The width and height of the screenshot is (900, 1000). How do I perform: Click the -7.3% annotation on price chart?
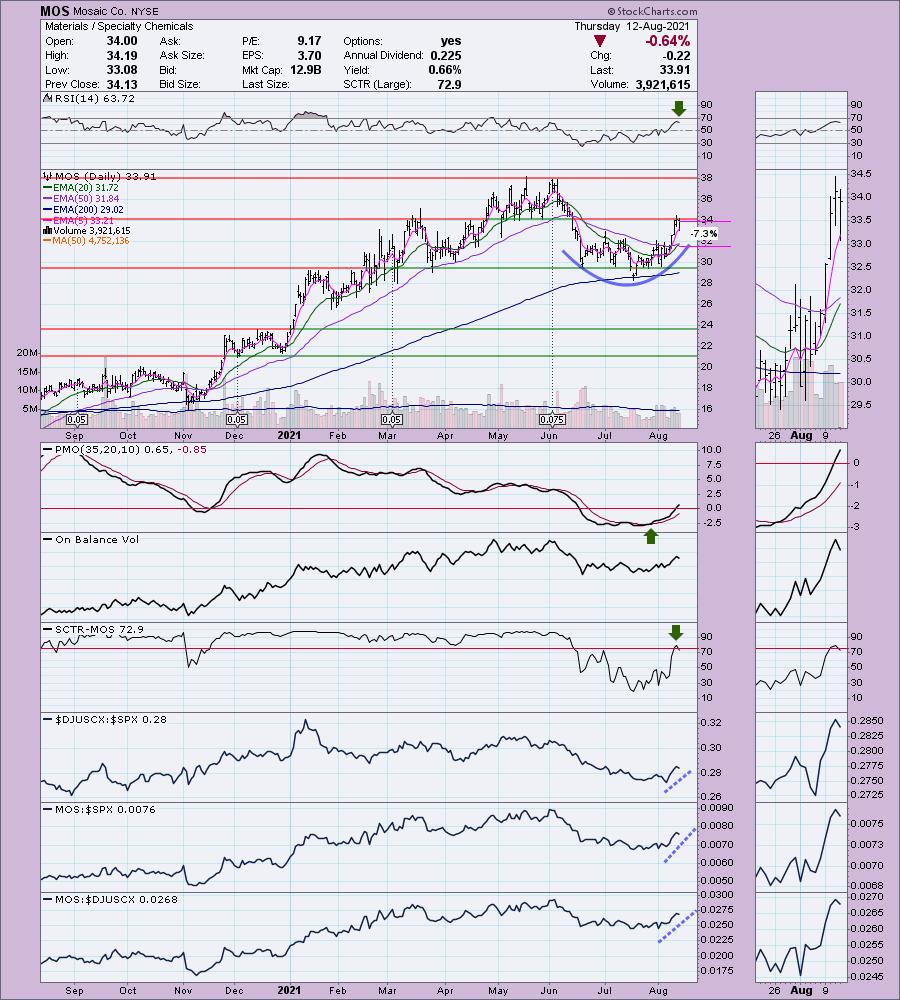pos(704,233)
